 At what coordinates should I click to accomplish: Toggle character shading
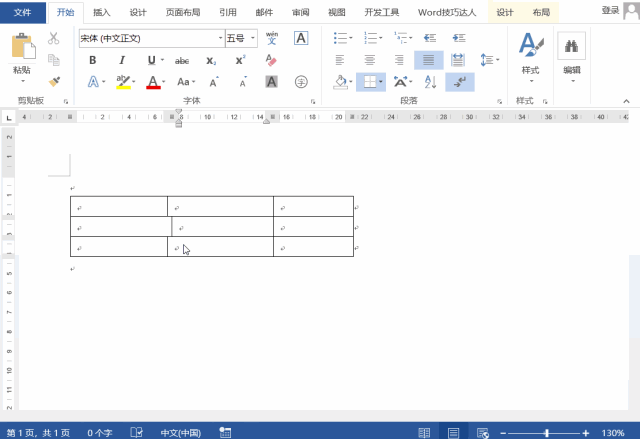271,82
